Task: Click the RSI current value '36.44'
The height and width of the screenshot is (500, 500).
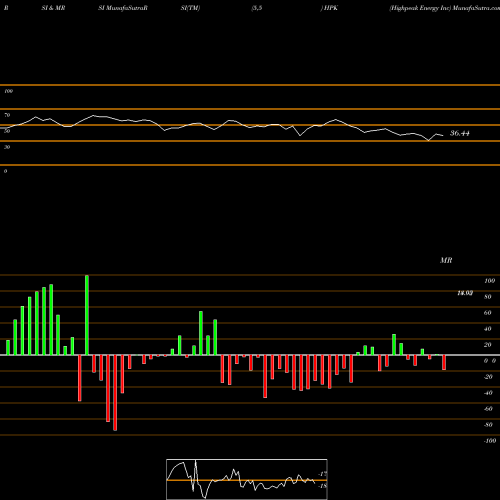Action: tap(460, 133)
